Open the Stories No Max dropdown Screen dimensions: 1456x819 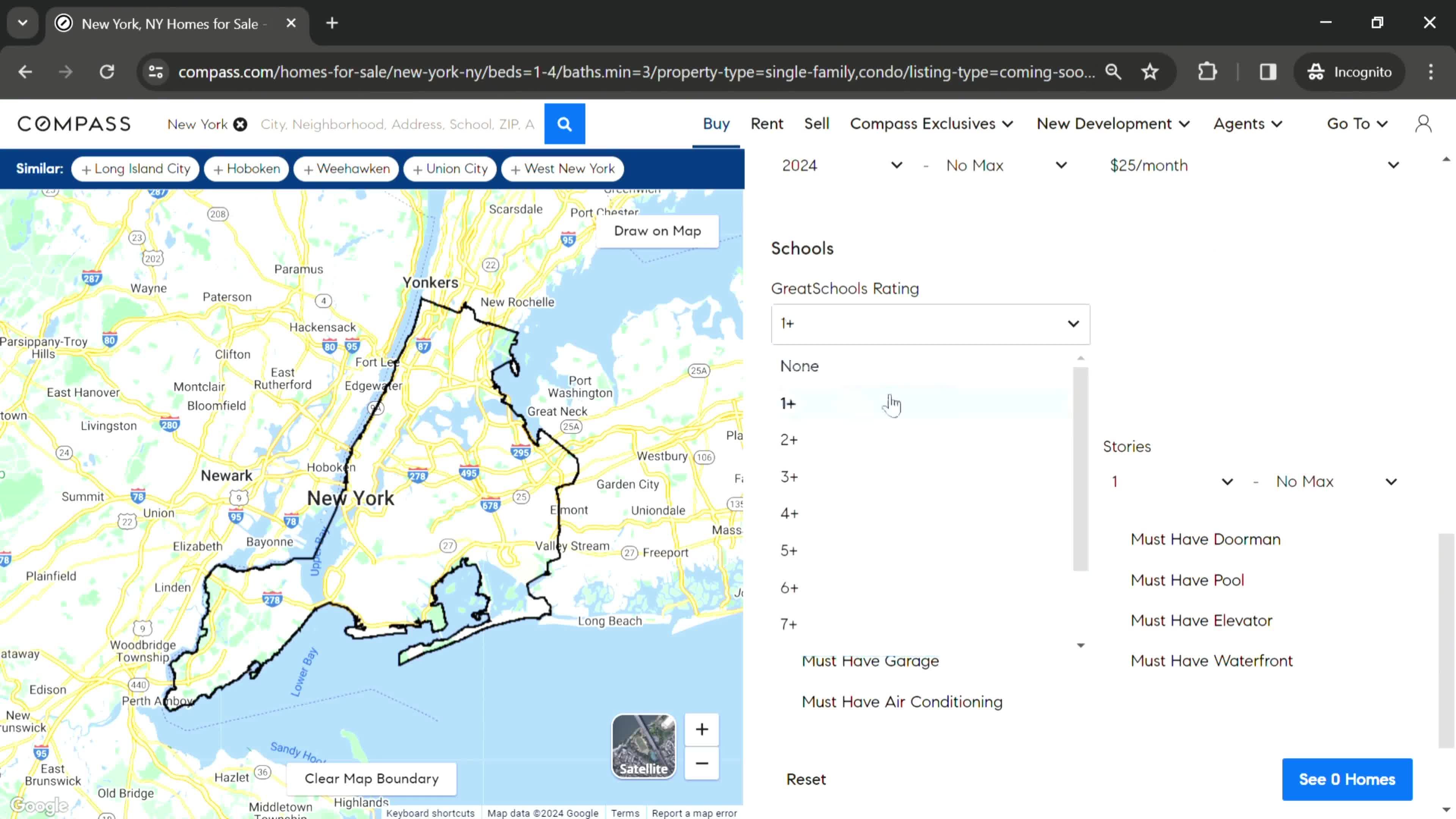[1336, 482]
